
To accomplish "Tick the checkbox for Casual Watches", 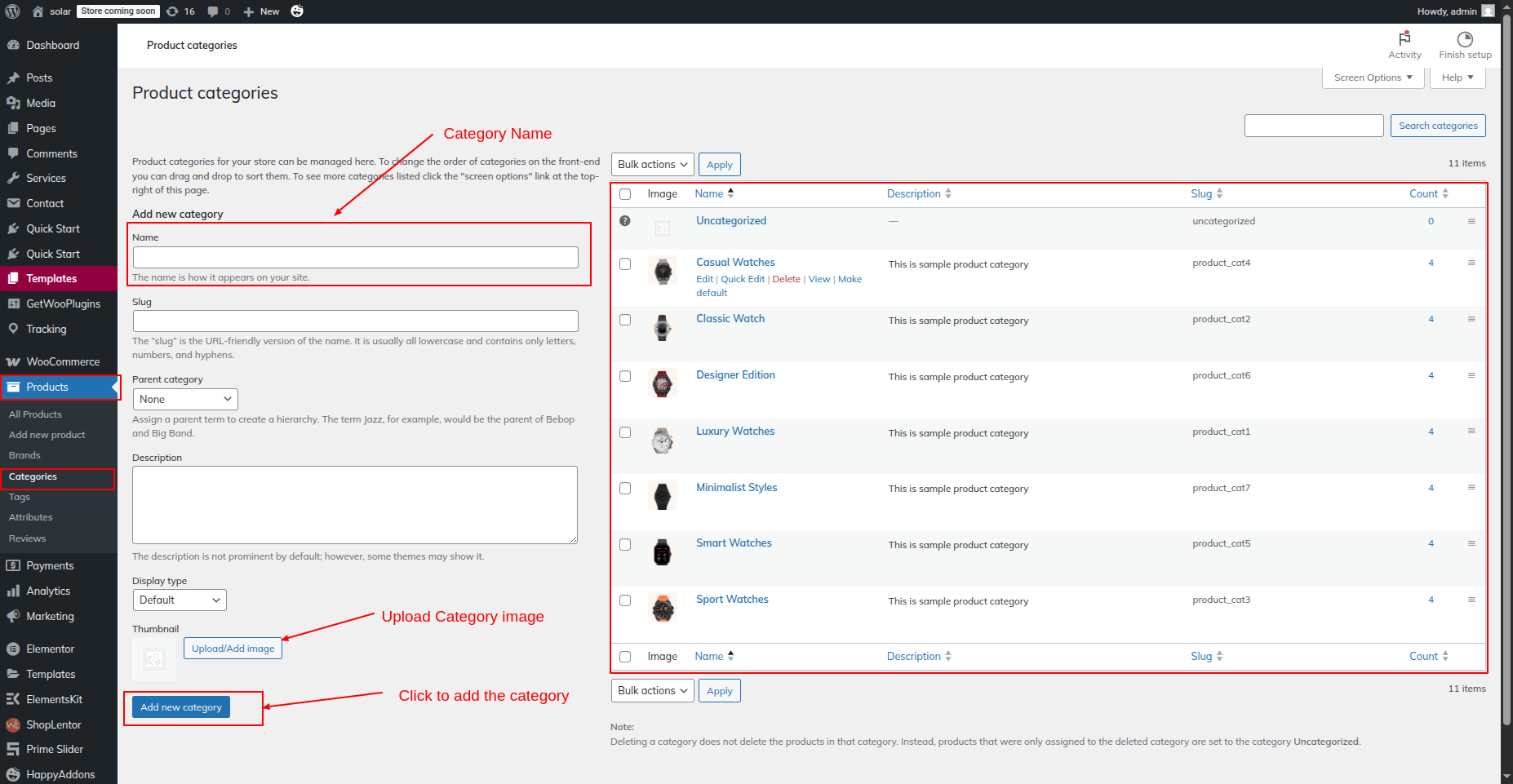I will click(x=625, y=264).
